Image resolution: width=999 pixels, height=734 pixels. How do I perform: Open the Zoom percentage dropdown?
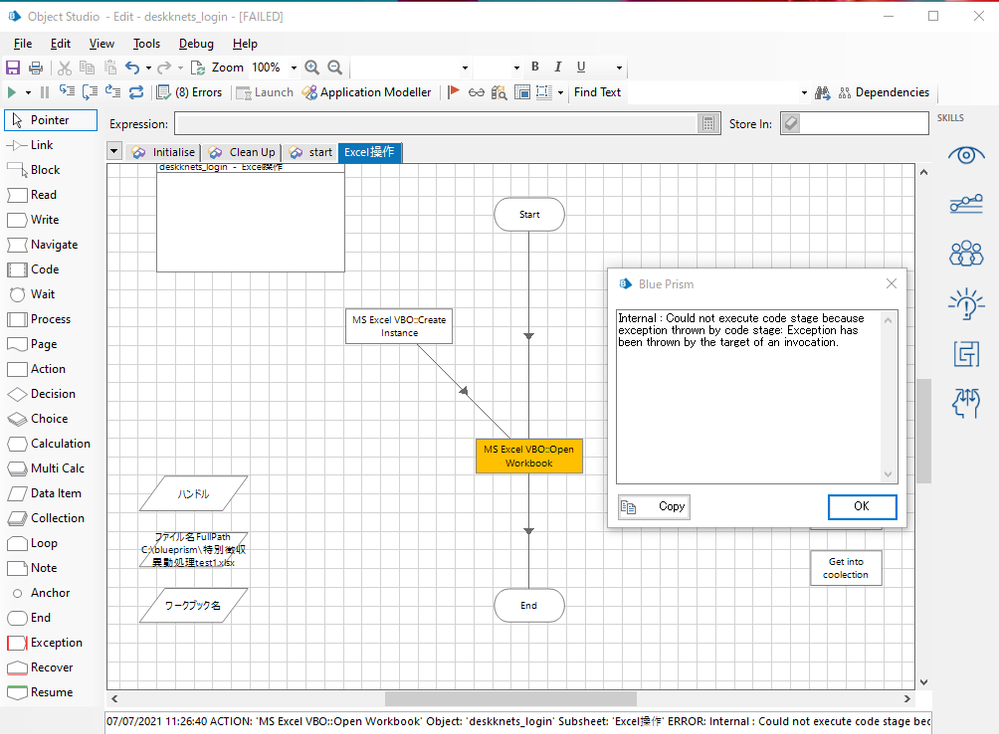(294, 68)
